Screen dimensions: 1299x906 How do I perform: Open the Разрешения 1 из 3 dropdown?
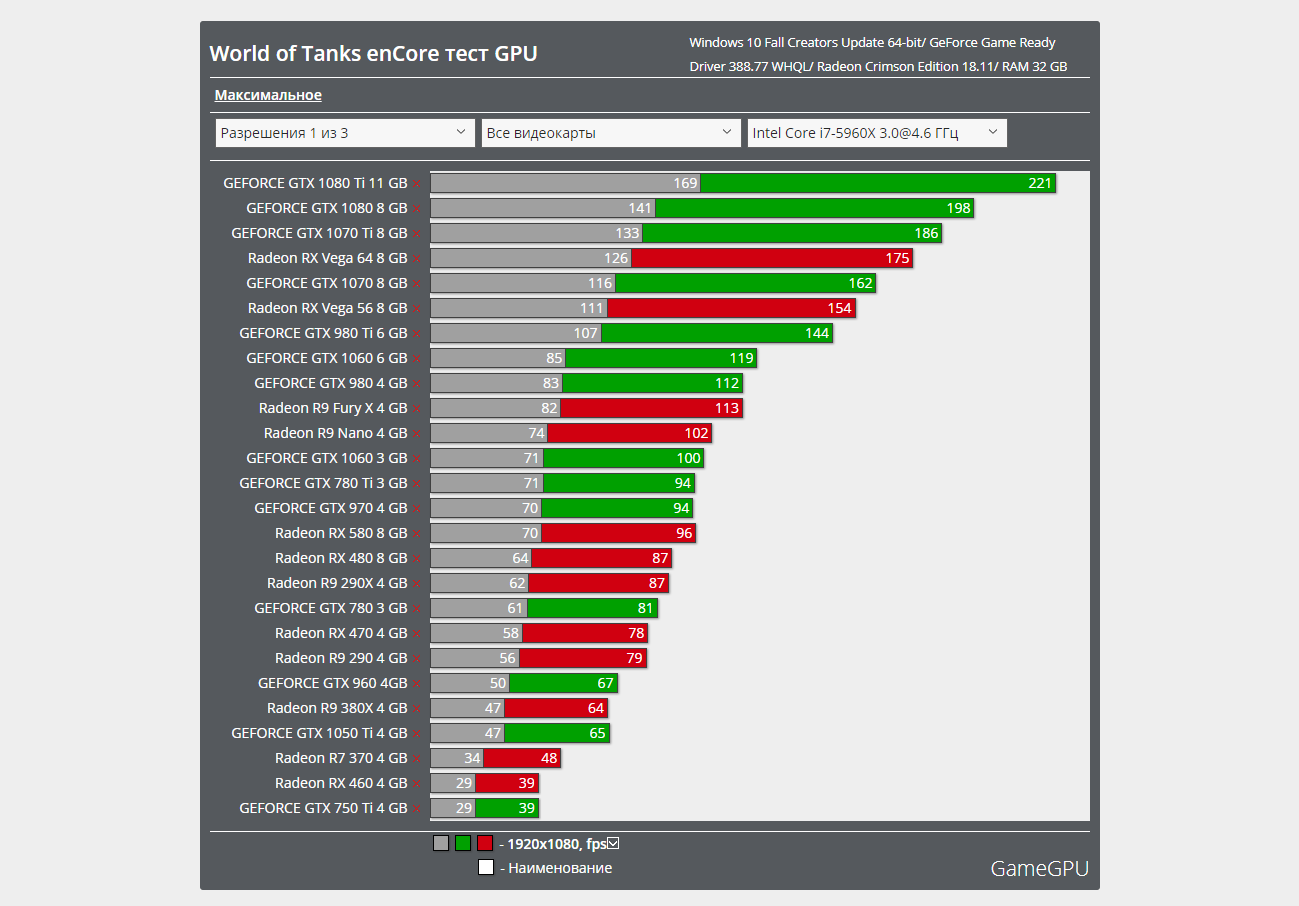pyautogui.click(x=345, y=133)
